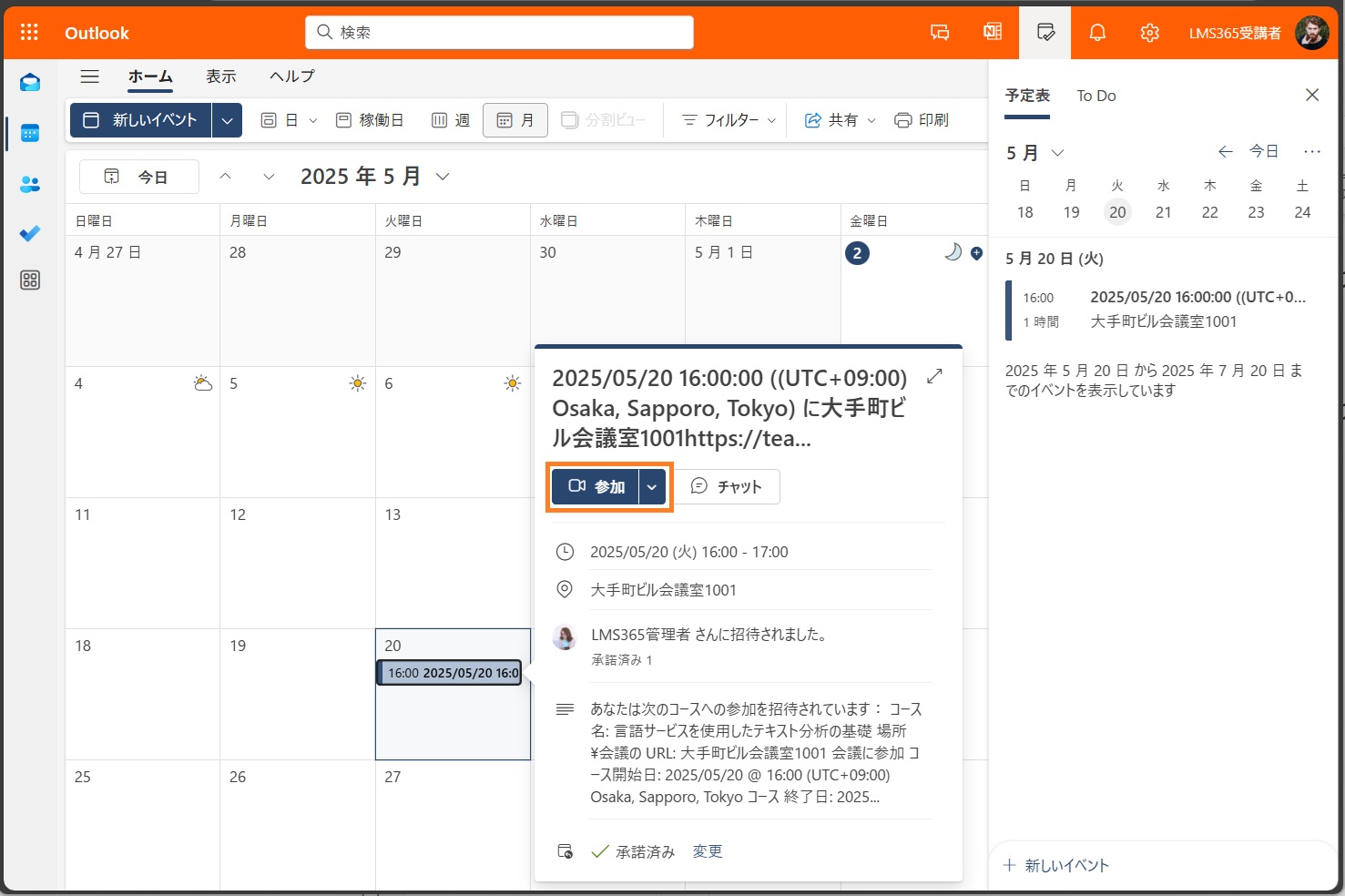
Task: Go to next month with down chevron
Action: coord(269,176)
